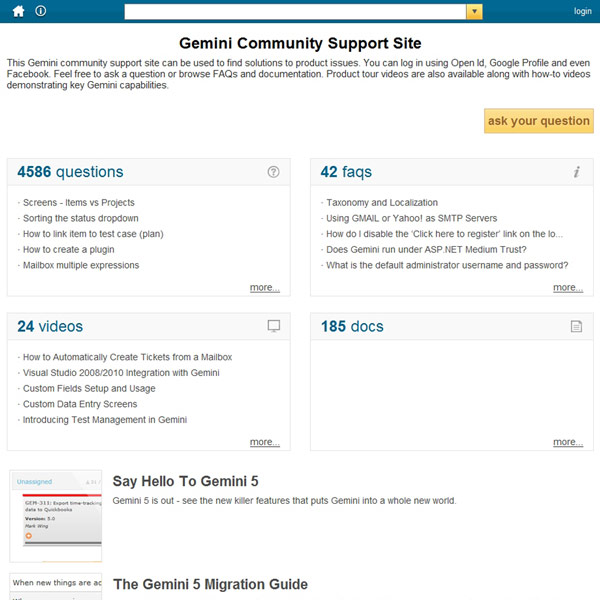Go to home via house icon

(18, 11)
